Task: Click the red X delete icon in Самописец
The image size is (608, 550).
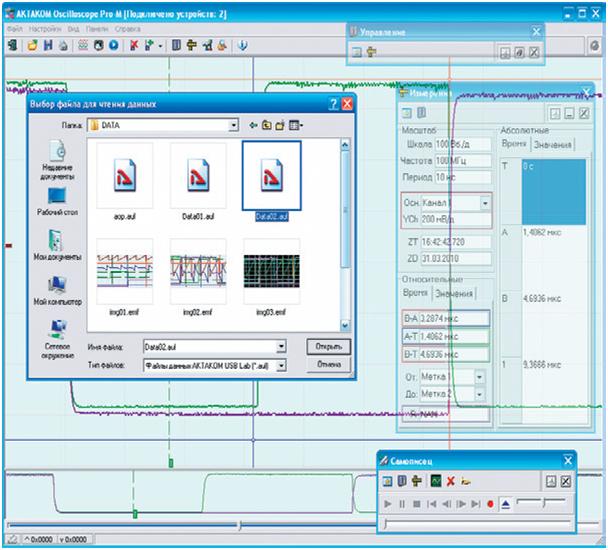Action: (451, 481)
